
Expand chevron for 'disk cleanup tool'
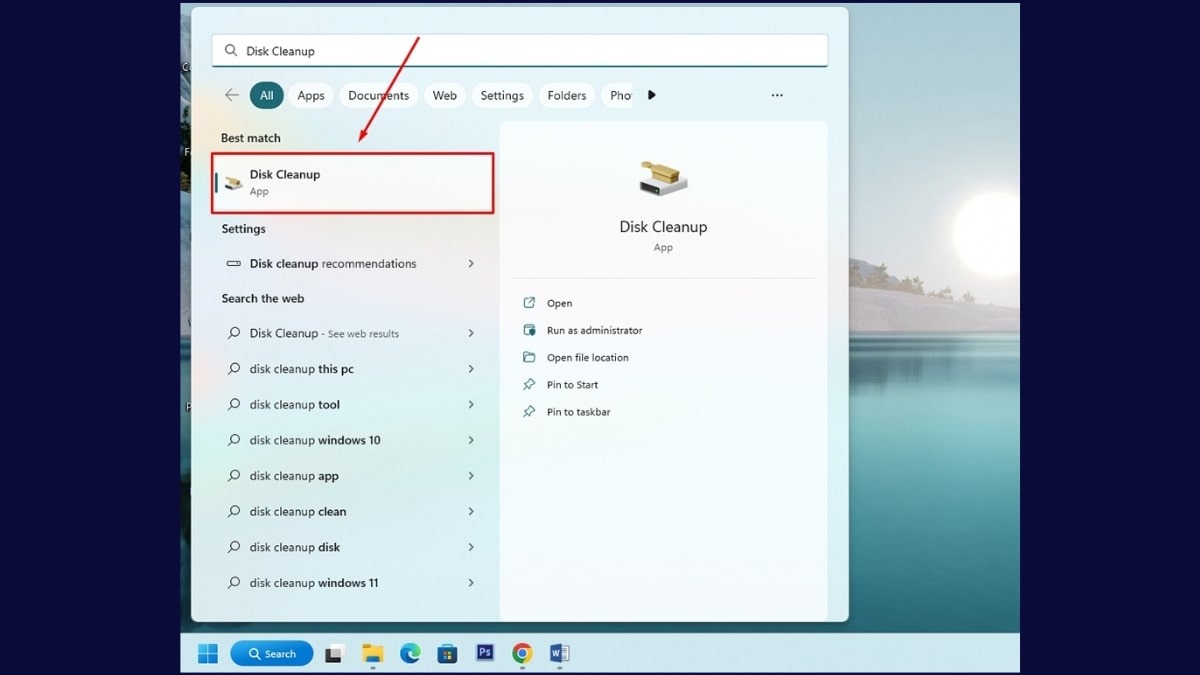point(471,405)
